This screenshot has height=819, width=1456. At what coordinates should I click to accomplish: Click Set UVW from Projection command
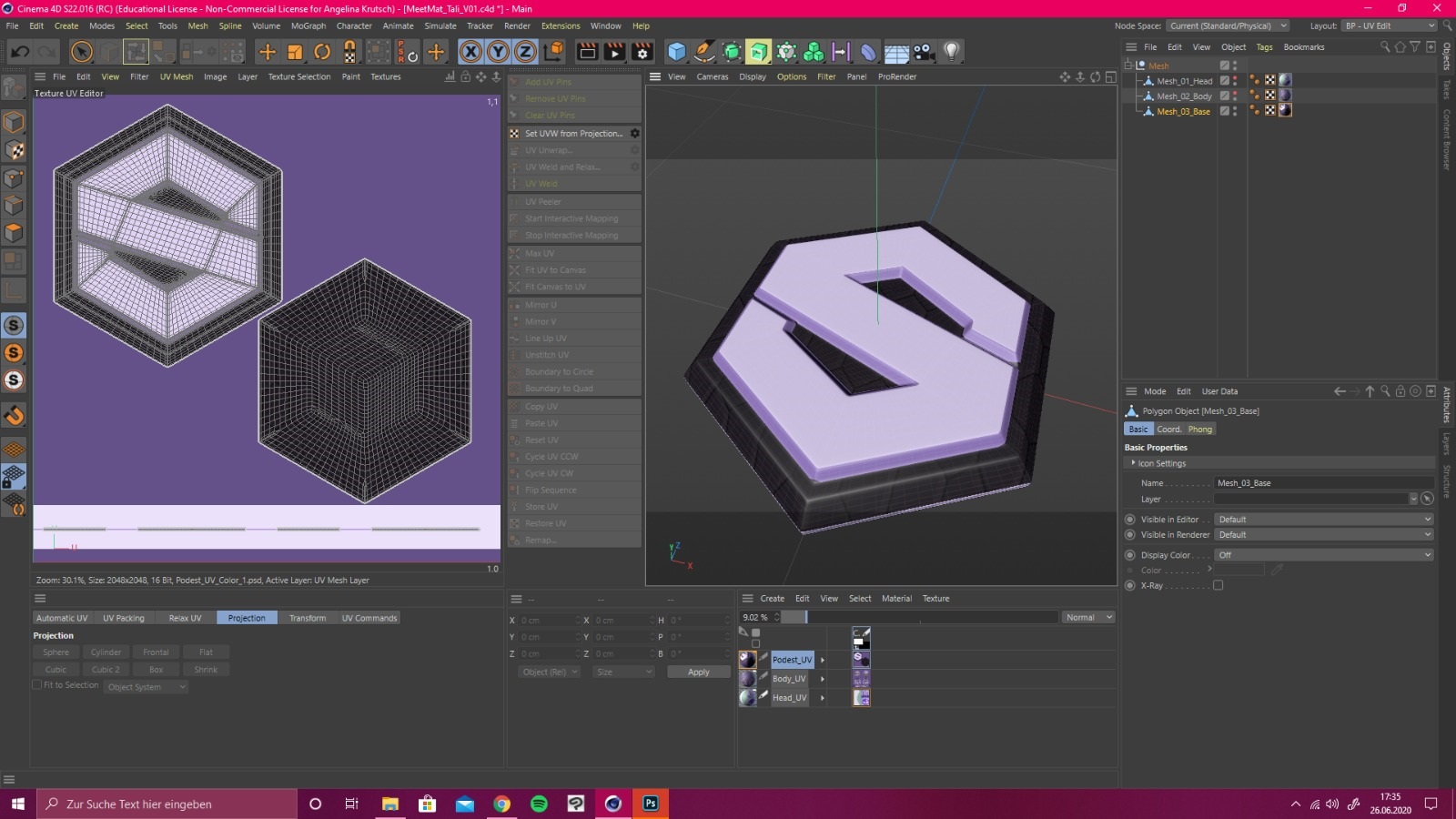click(573, 134)
